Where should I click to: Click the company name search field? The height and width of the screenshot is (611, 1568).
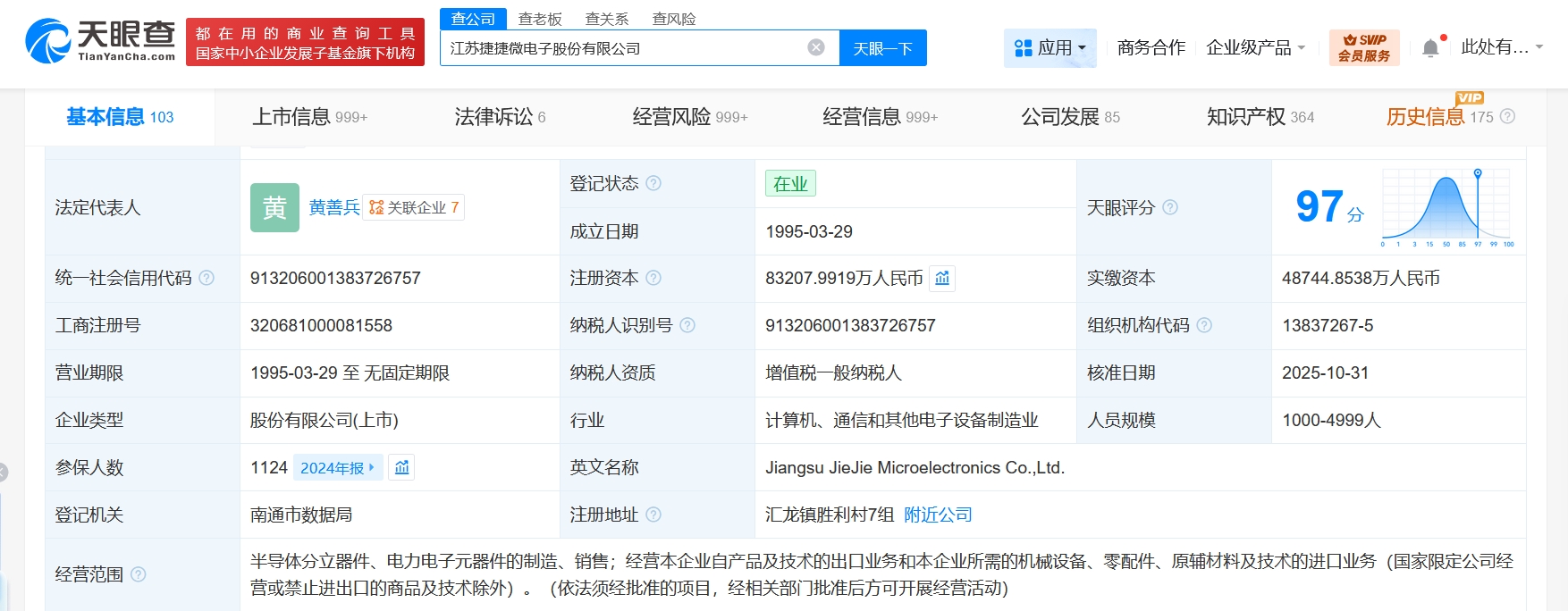pos(626,48)
